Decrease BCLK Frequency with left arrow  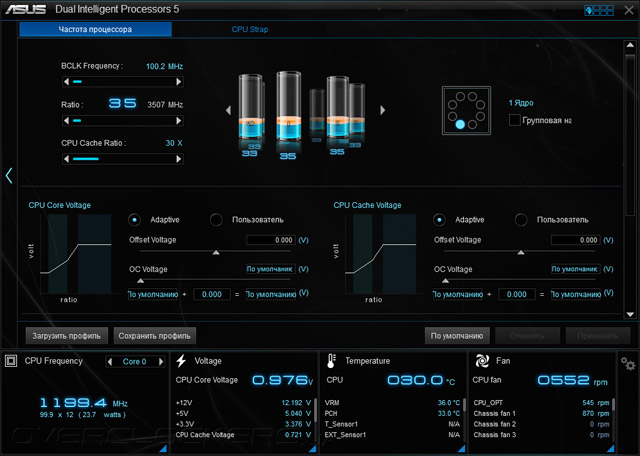(x=67, y=82)
